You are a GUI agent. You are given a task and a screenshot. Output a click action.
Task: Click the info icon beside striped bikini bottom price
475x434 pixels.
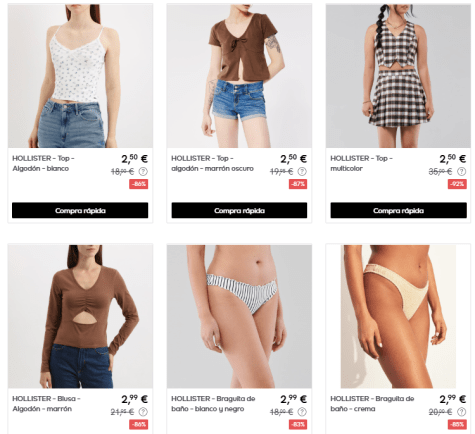tap(302, 412)
